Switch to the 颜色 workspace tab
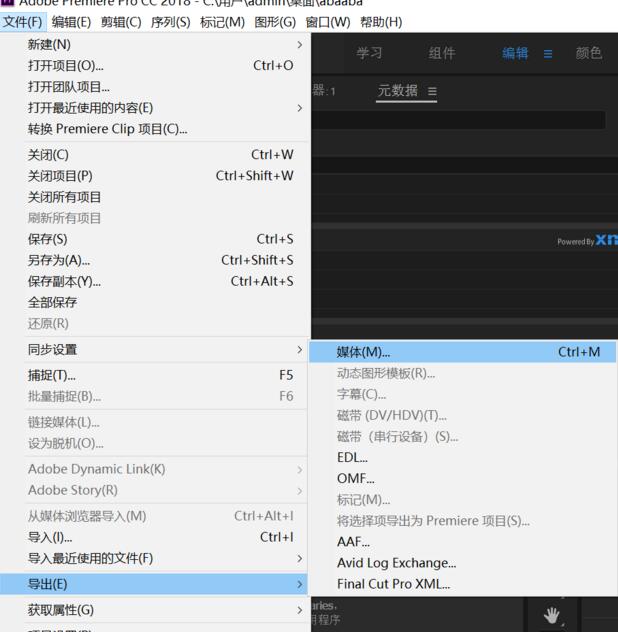Screen dimensions: 618x632 (589, 53)
